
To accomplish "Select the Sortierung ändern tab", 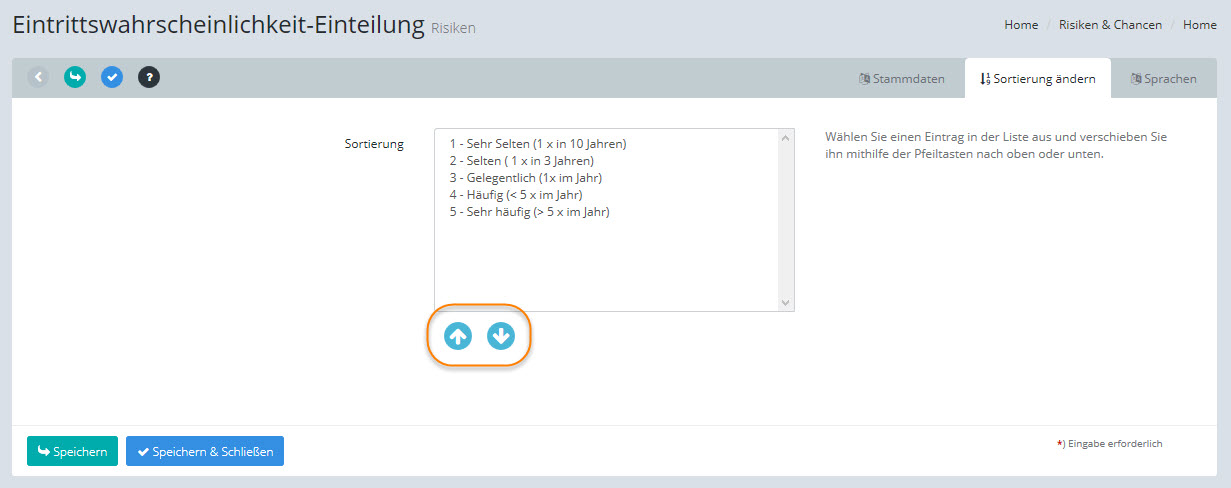I will coord(1037,79).
